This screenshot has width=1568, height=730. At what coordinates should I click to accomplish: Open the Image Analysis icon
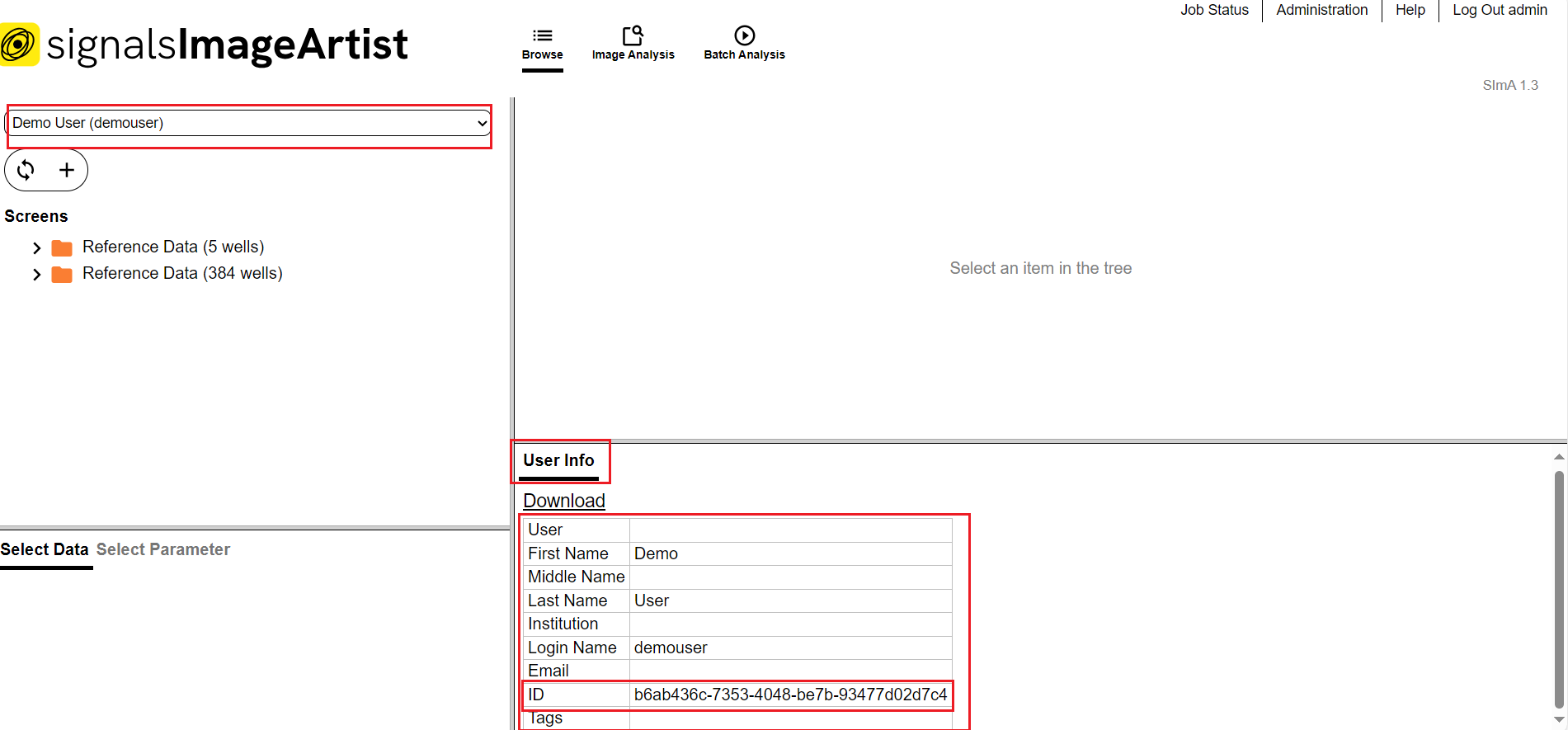point(633,35)
